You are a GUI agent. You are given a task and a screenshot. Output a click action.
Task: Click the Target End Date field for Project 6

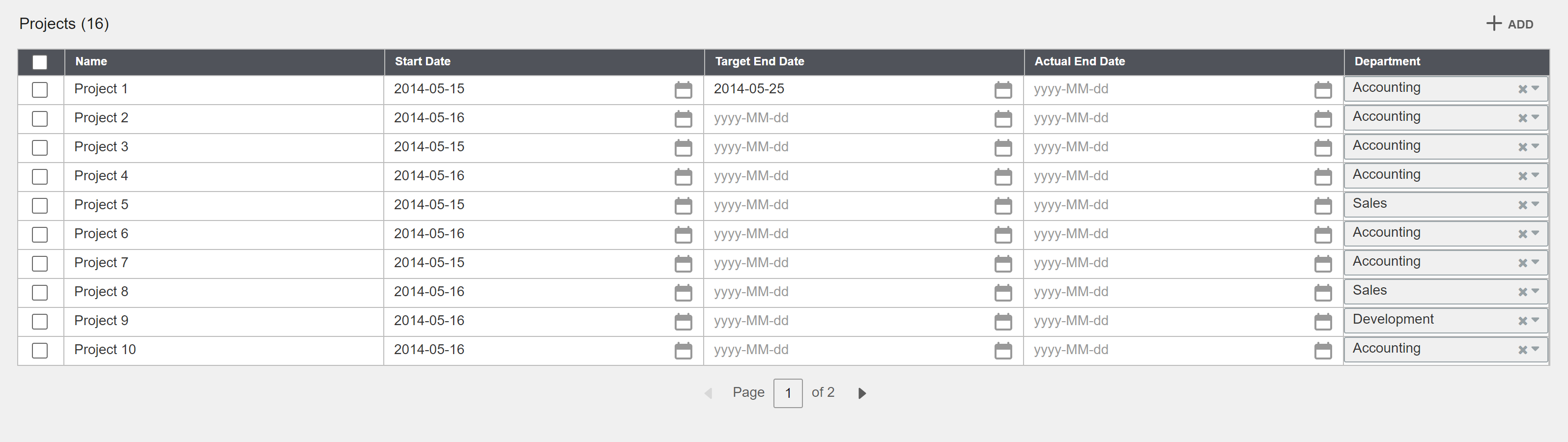click(x=846, y=234)
